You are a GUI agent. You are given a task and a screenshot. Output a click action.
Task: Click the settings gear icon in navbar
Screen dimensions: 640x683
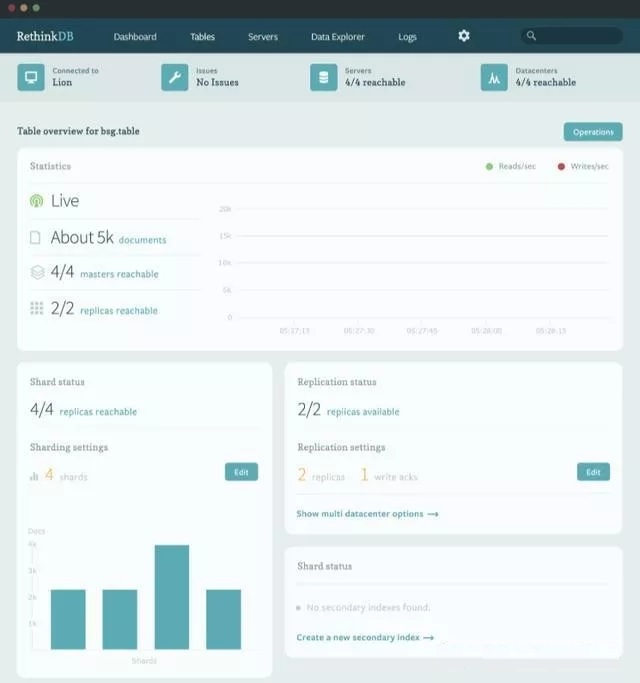click(464, 36)
